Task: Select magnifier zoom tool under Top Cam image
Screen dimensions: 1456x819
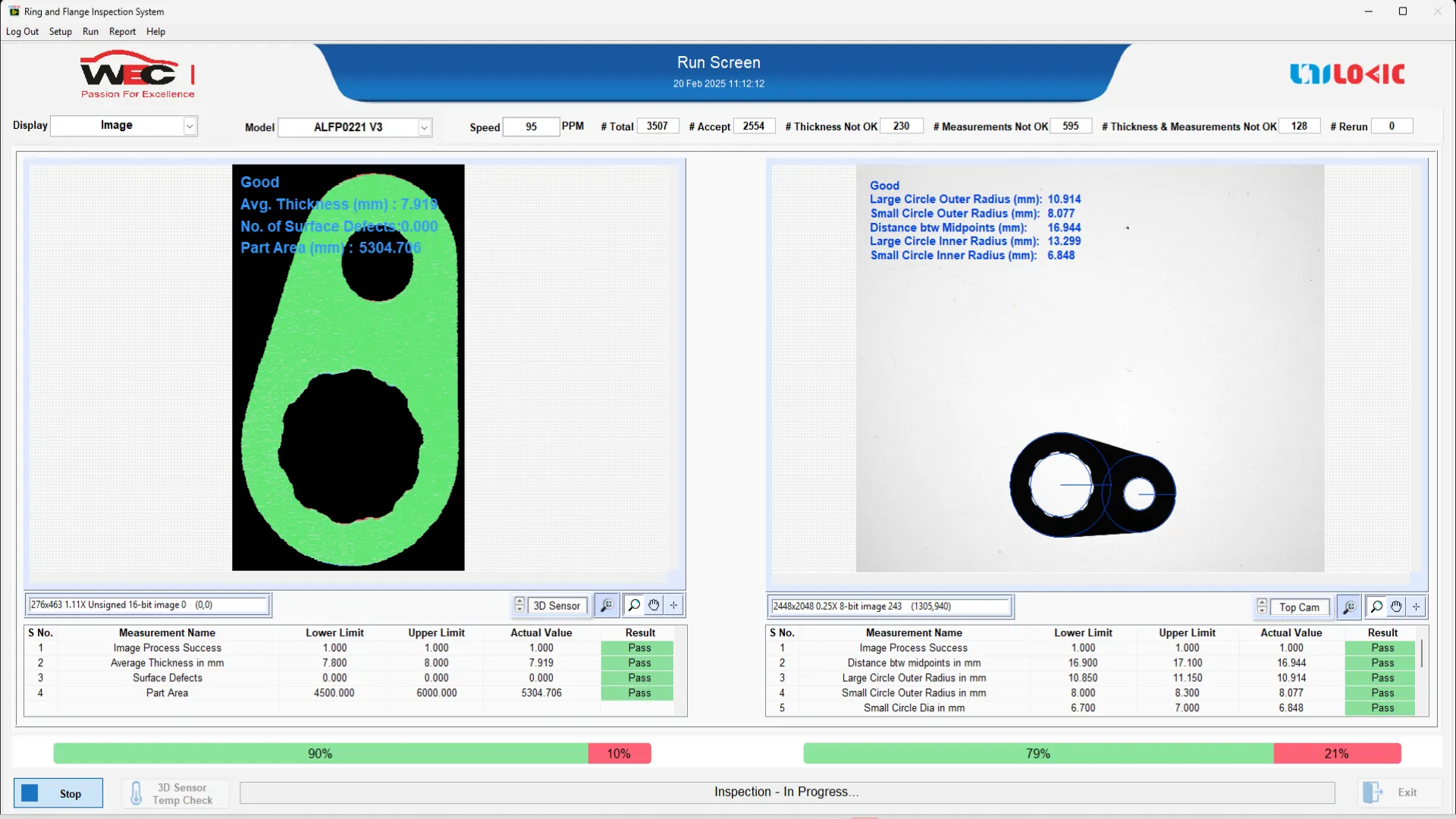Action: (1376, 607)
